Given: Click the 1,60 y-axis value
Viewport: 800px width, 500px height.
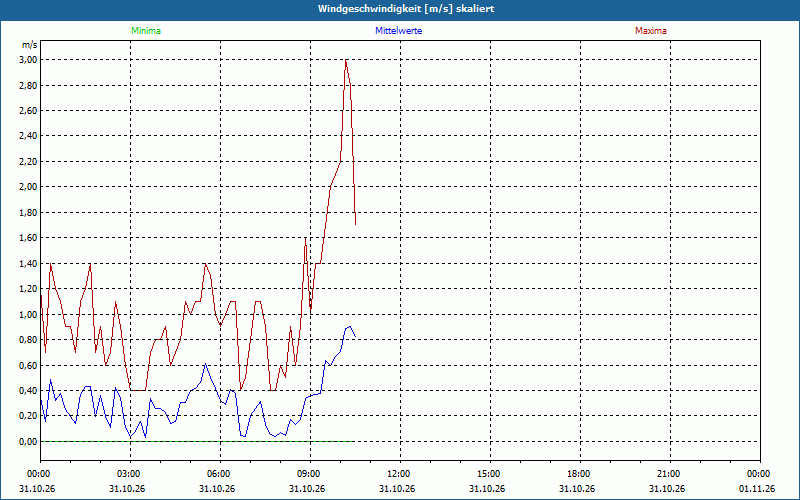Looking at the screenshot, I should [x=29, y=238].
